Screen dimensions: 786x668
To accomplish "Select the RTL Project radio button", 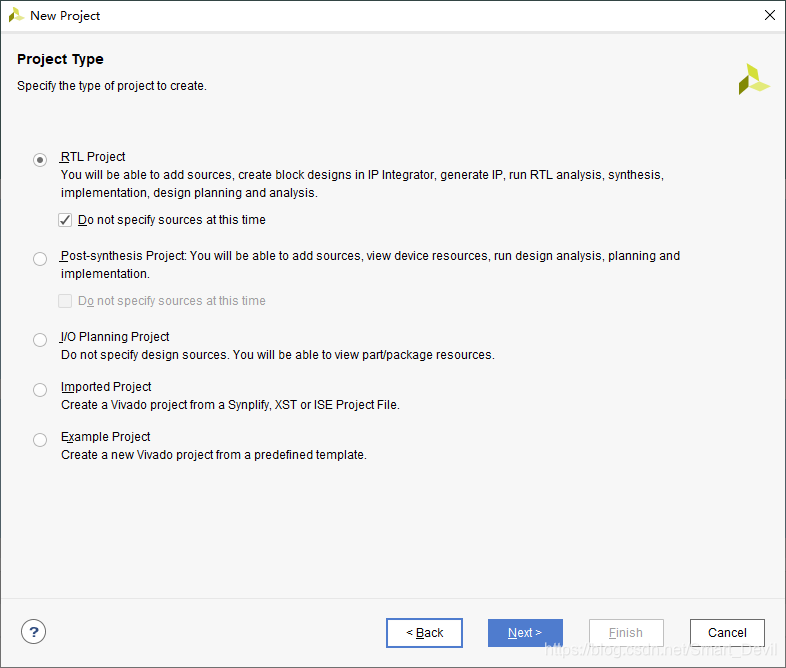I will pos(40,160).
